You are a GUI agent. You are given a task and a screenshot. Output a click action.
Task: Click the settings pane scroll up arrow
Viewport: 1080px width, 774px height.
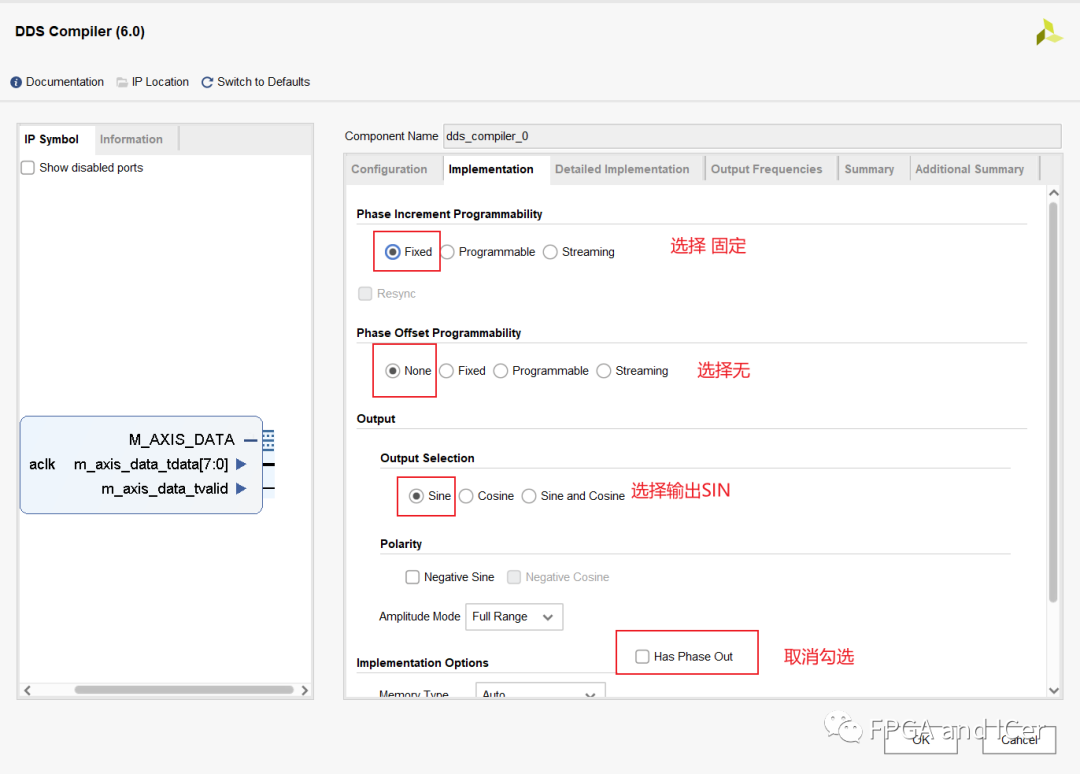(x=1054, y=194)
